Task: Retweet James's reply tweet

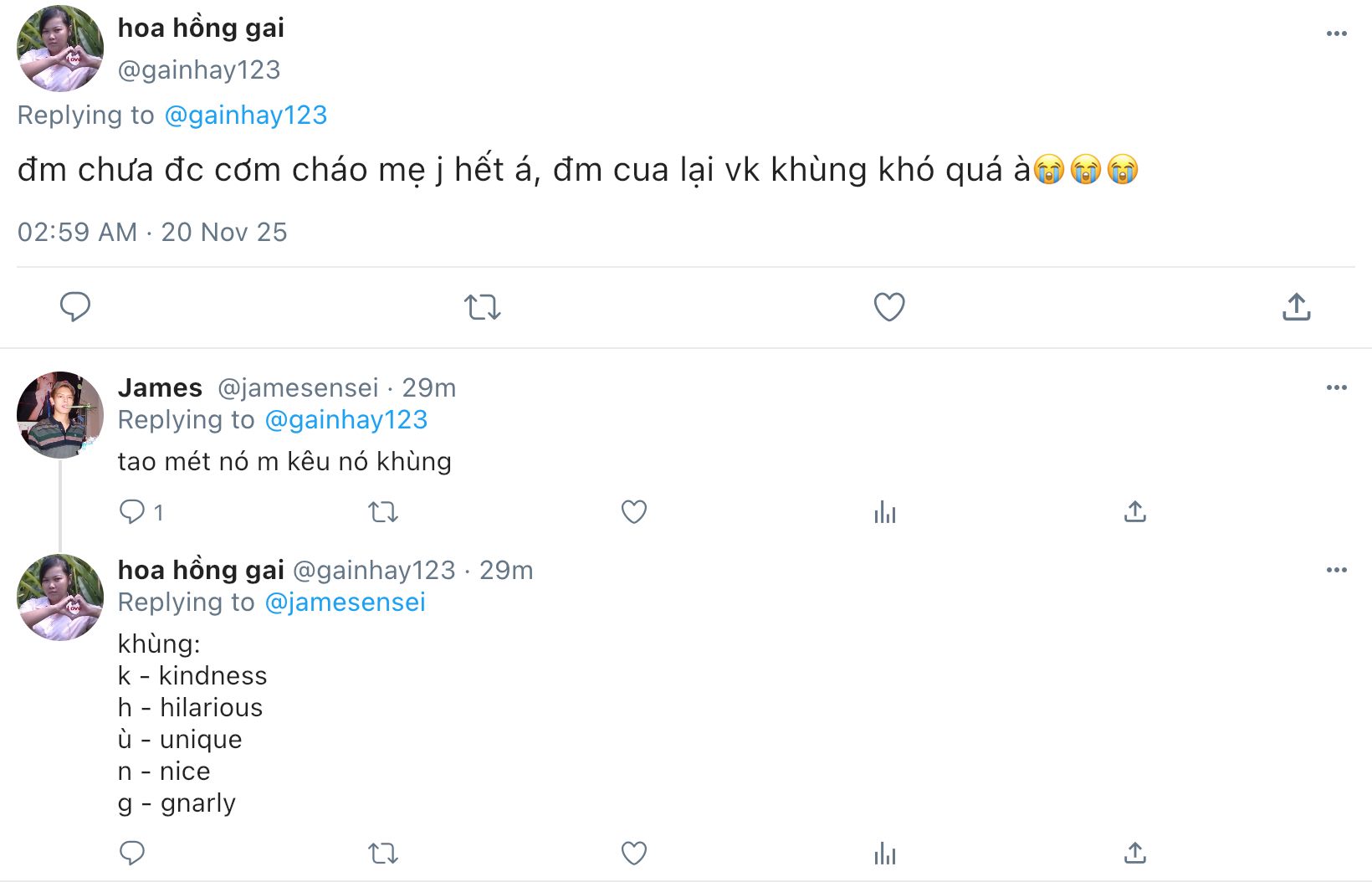Action: [383, 511]
